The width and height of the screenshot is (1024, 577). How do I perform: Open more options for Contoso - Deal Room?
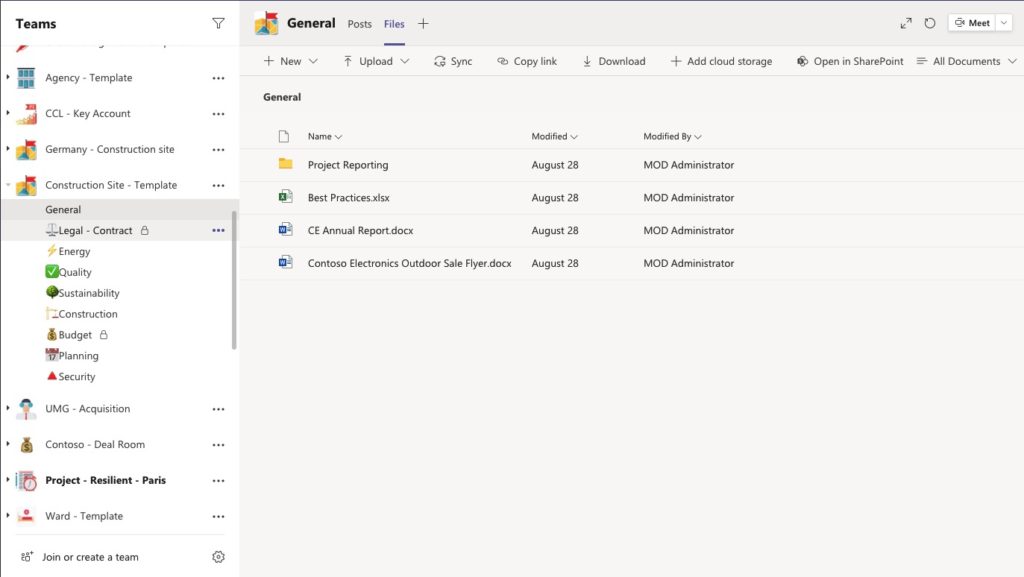[218, 445]
